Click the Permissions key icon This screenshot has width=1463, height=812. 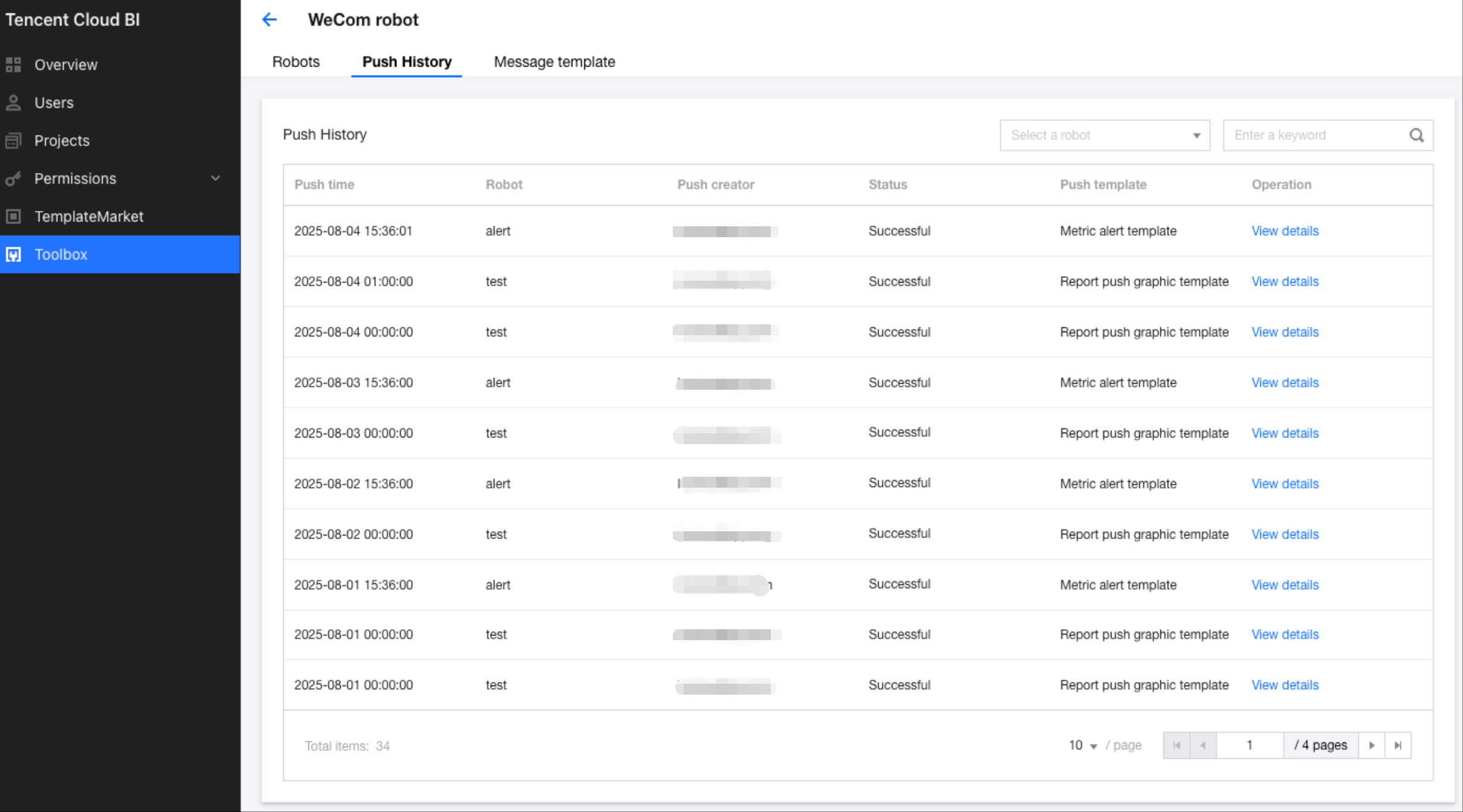[13, 179]
